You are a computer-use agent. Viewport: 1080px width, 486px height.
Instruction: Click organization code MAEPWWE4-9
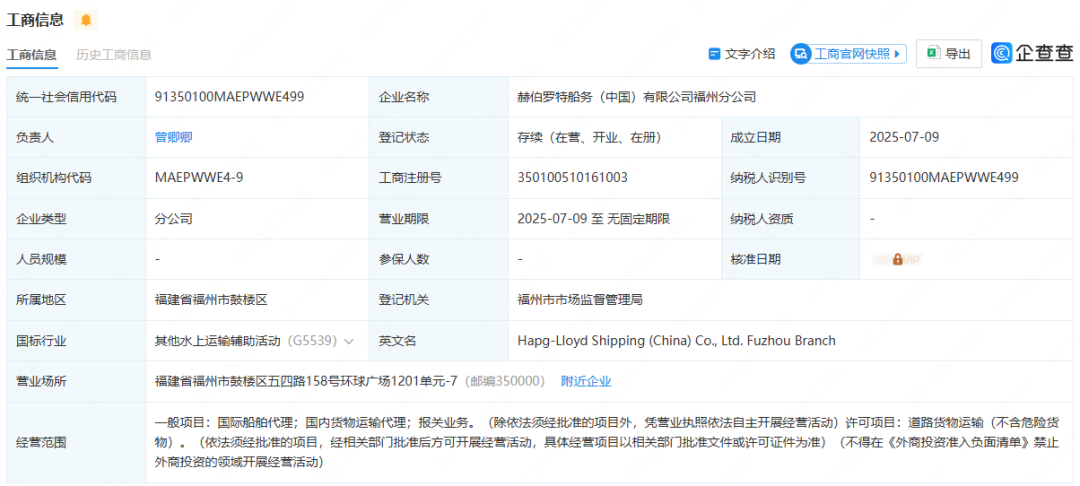pos(199,178)
